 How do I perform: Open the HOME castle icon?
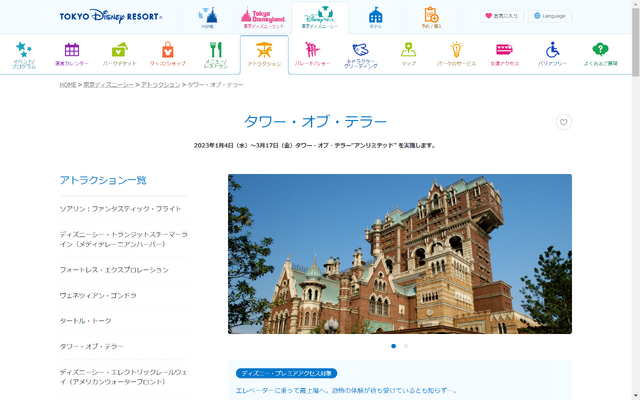207,18
